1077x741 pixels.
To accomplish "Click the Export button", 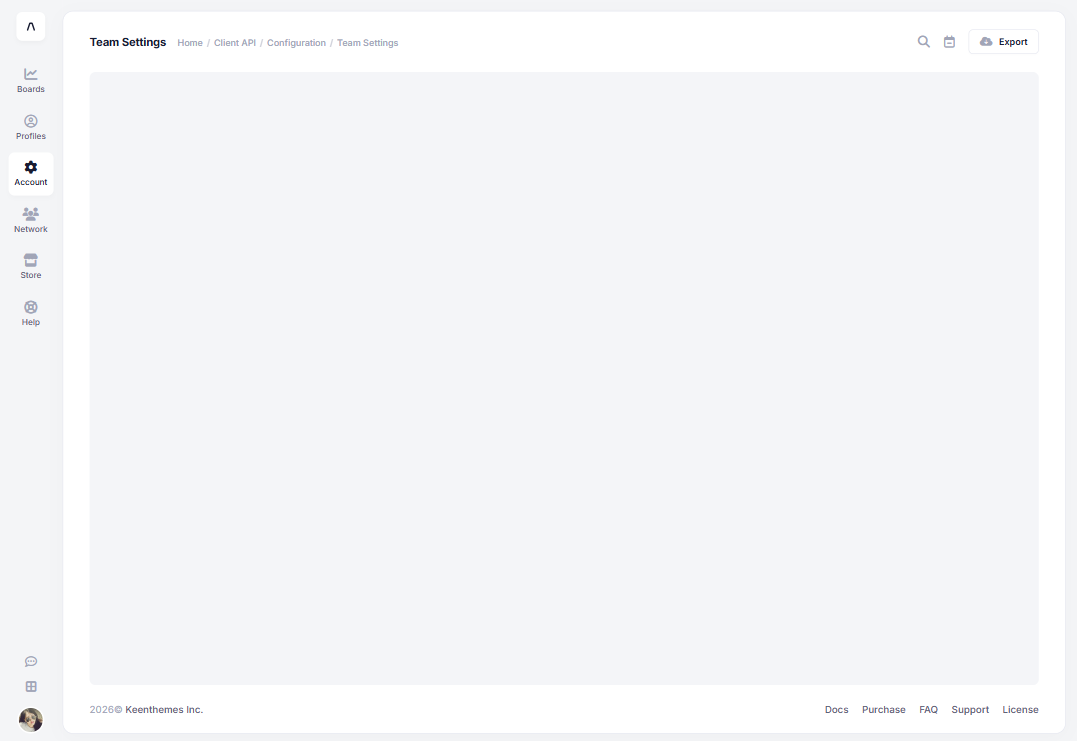I will (1004, 42).
